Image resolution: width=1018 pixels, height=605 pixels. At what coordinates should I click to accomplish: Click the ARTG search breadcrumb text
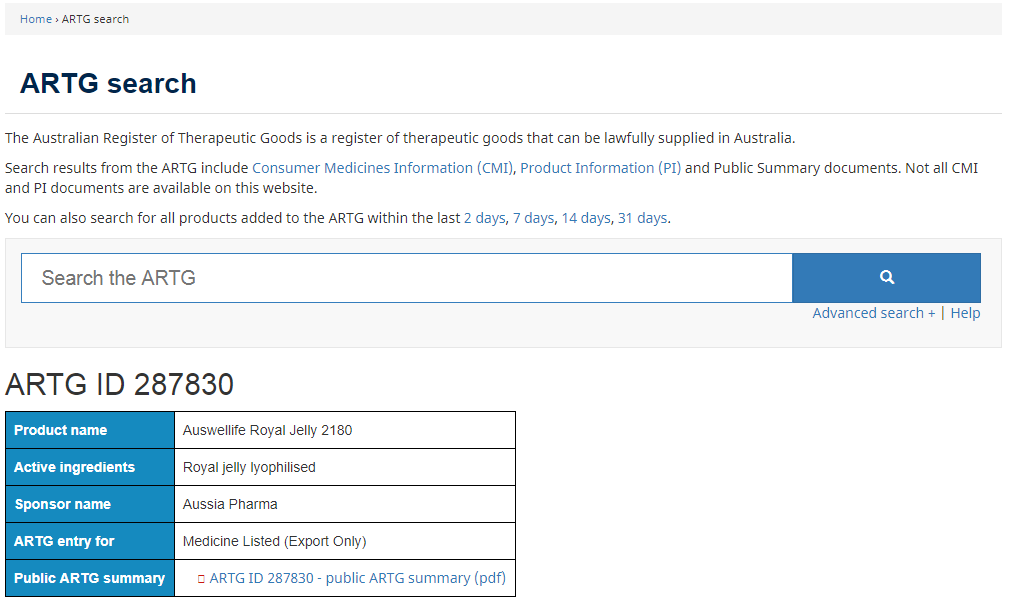[95, 19]
